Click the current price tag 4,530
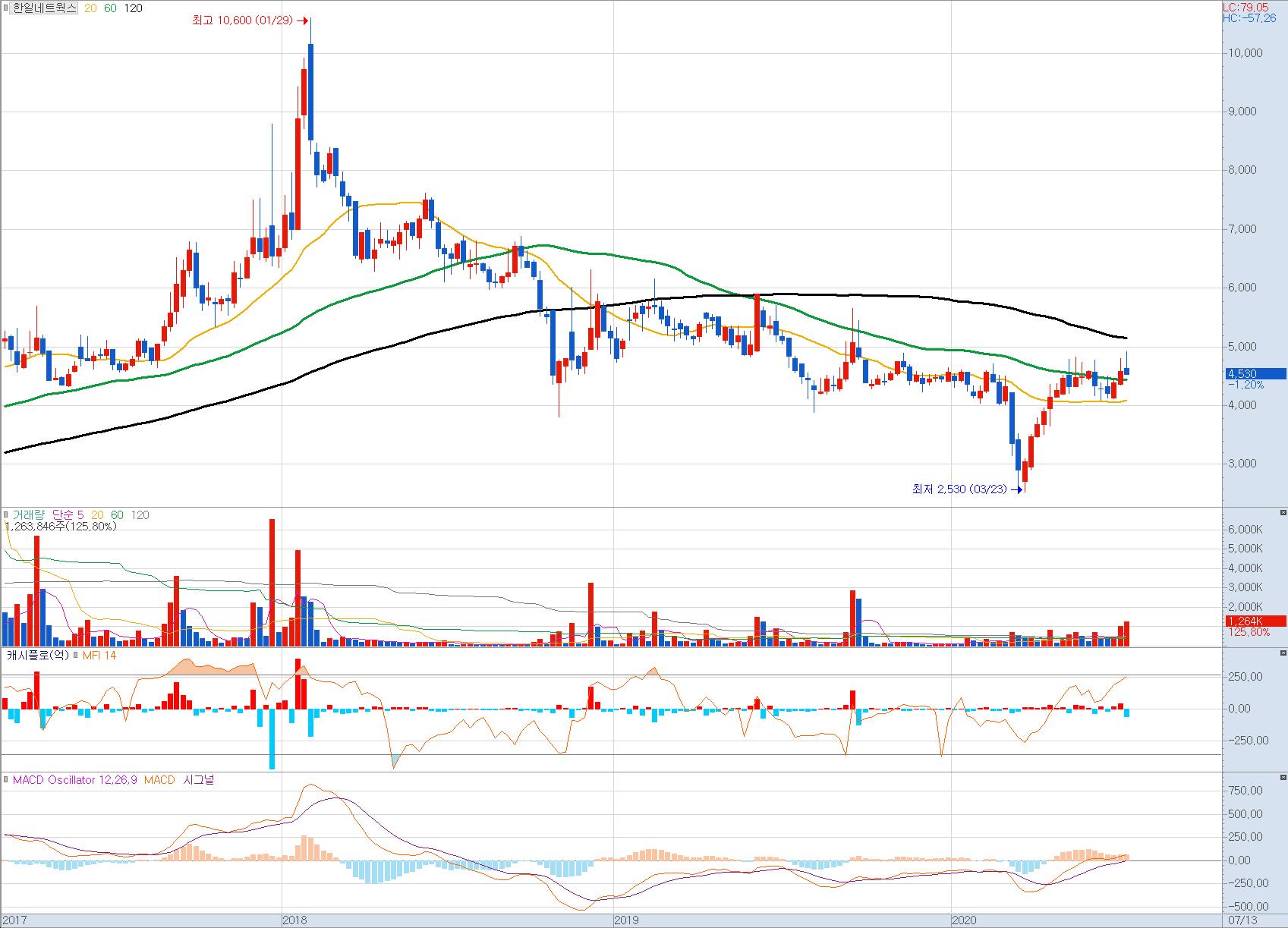The height and width of the screenshot is (928, 1288). (x=1255, y=373)
